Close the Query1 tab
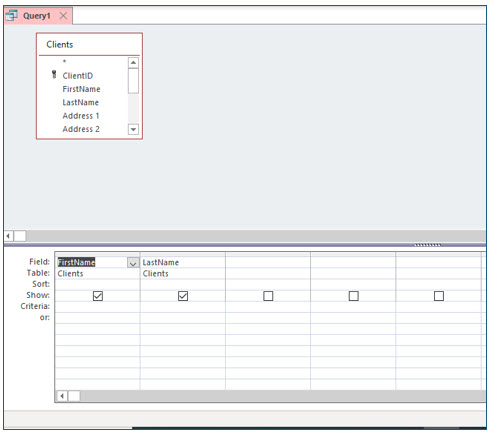Image resolution: width=492 pixels, height=432 pixels. click(x=63, y=16)
